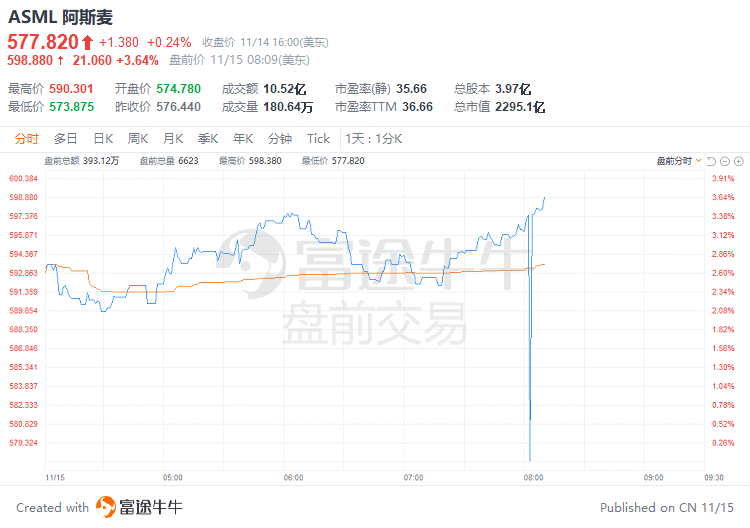The image size is (750, 528).
Task: Open the 周K chart tab
Action: (138, 139)
